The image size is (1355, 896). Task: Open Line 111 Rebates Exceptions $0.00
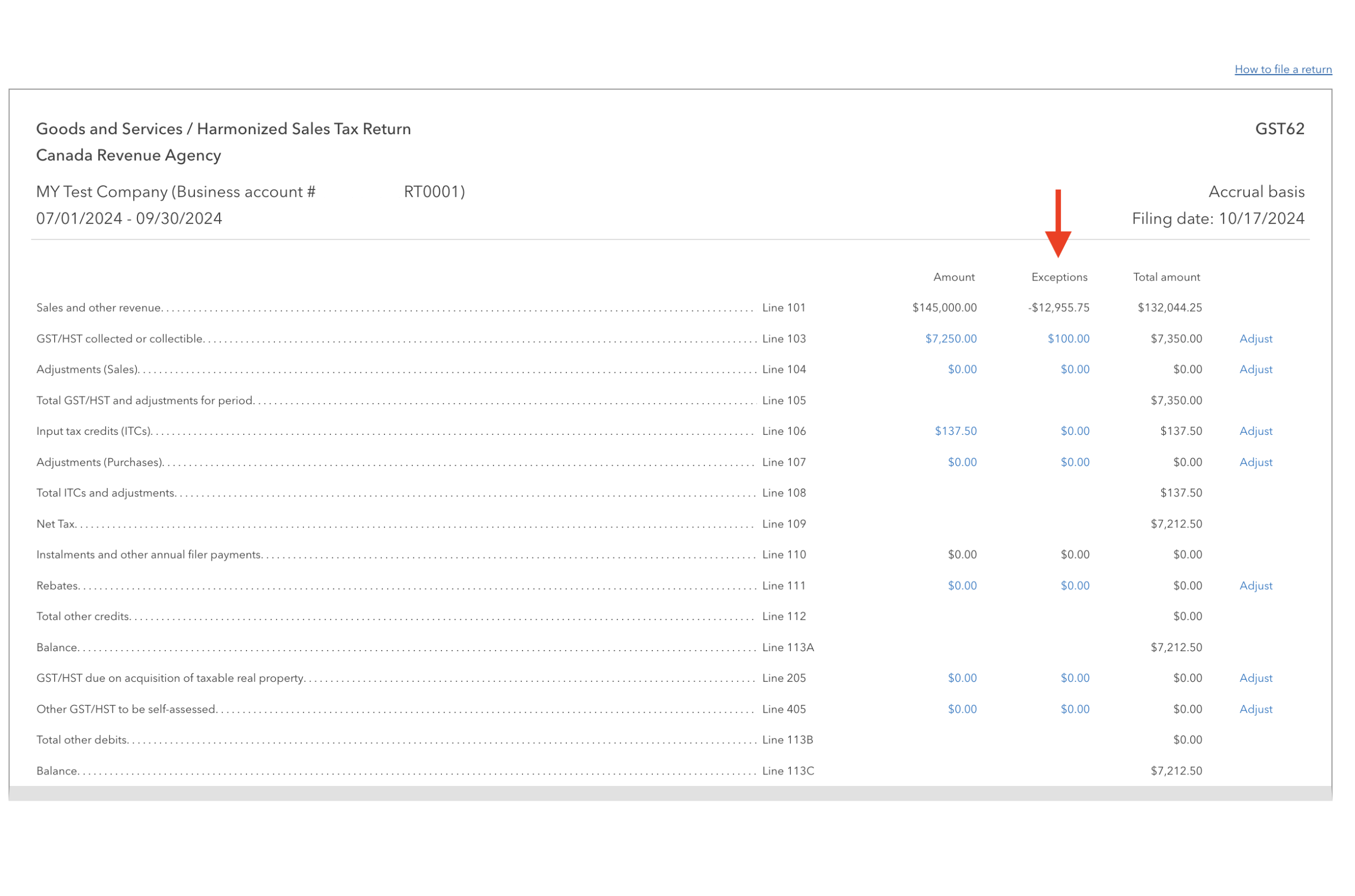(x=1075, y=585)
